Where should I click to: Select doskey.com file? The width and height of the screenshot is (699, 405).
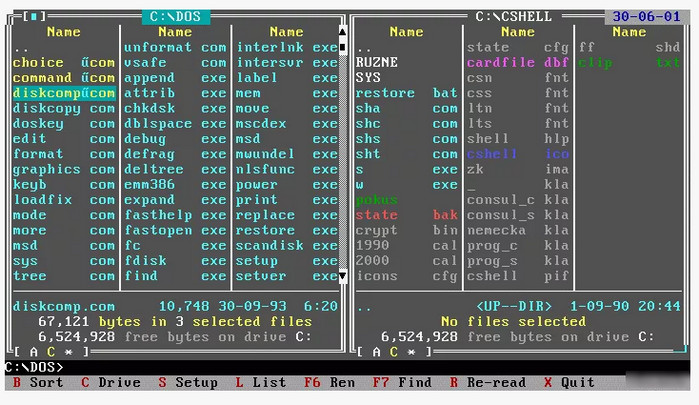64,124
